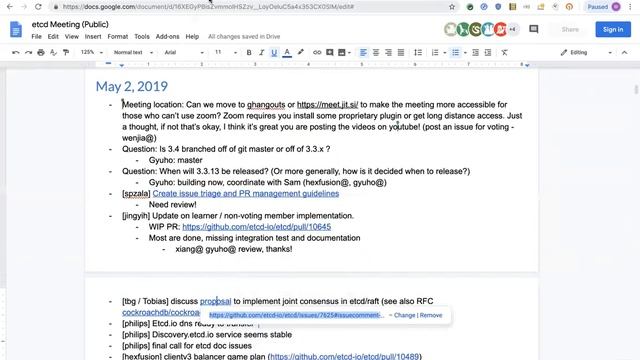Click the vertical scrollbar thumb
This screenshot has width=640, height=360.
click(636, 89)
